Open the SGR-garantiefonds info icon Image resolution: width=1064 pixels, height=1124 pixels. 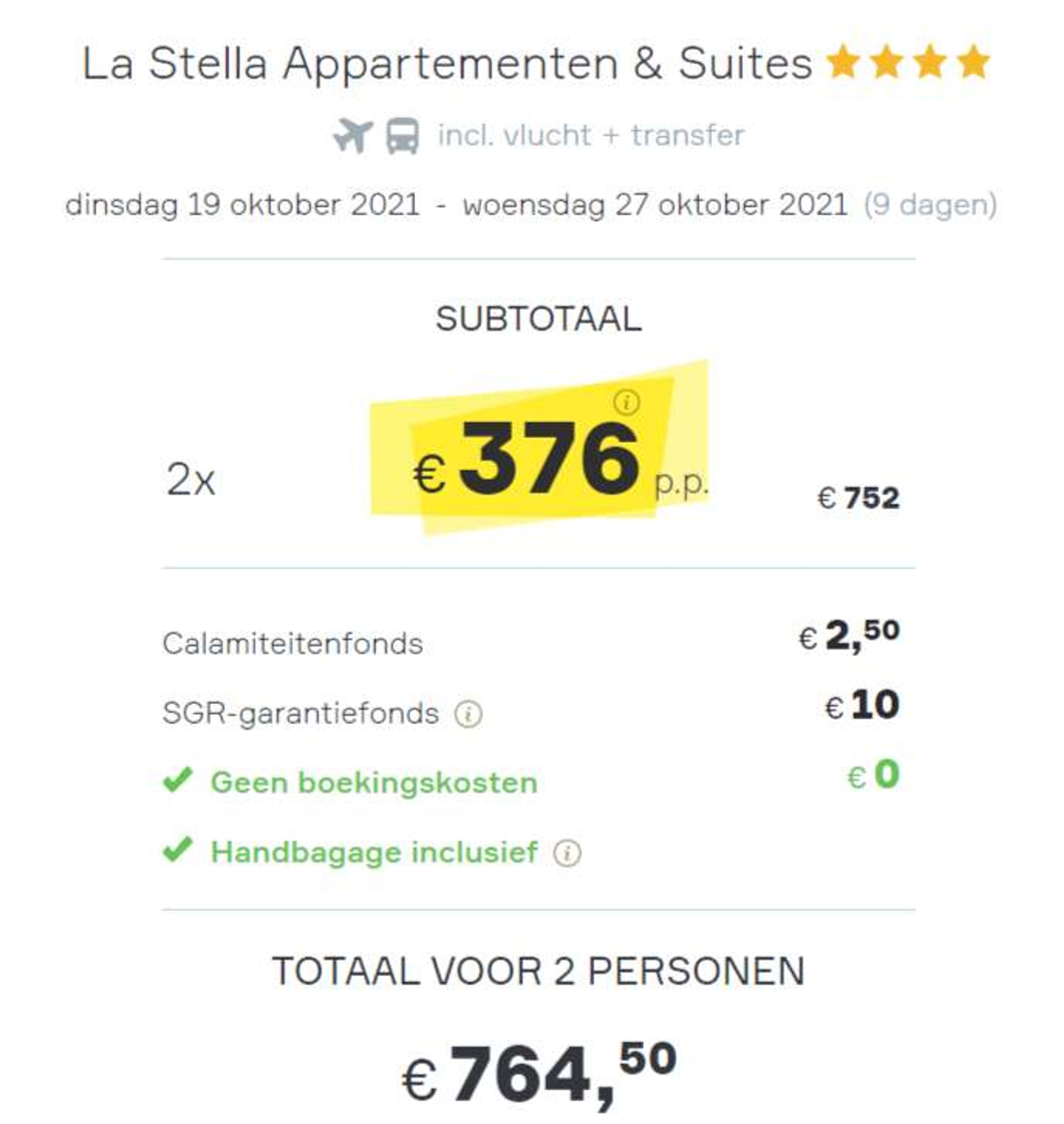pyautogui.click(x=468, y=714)
